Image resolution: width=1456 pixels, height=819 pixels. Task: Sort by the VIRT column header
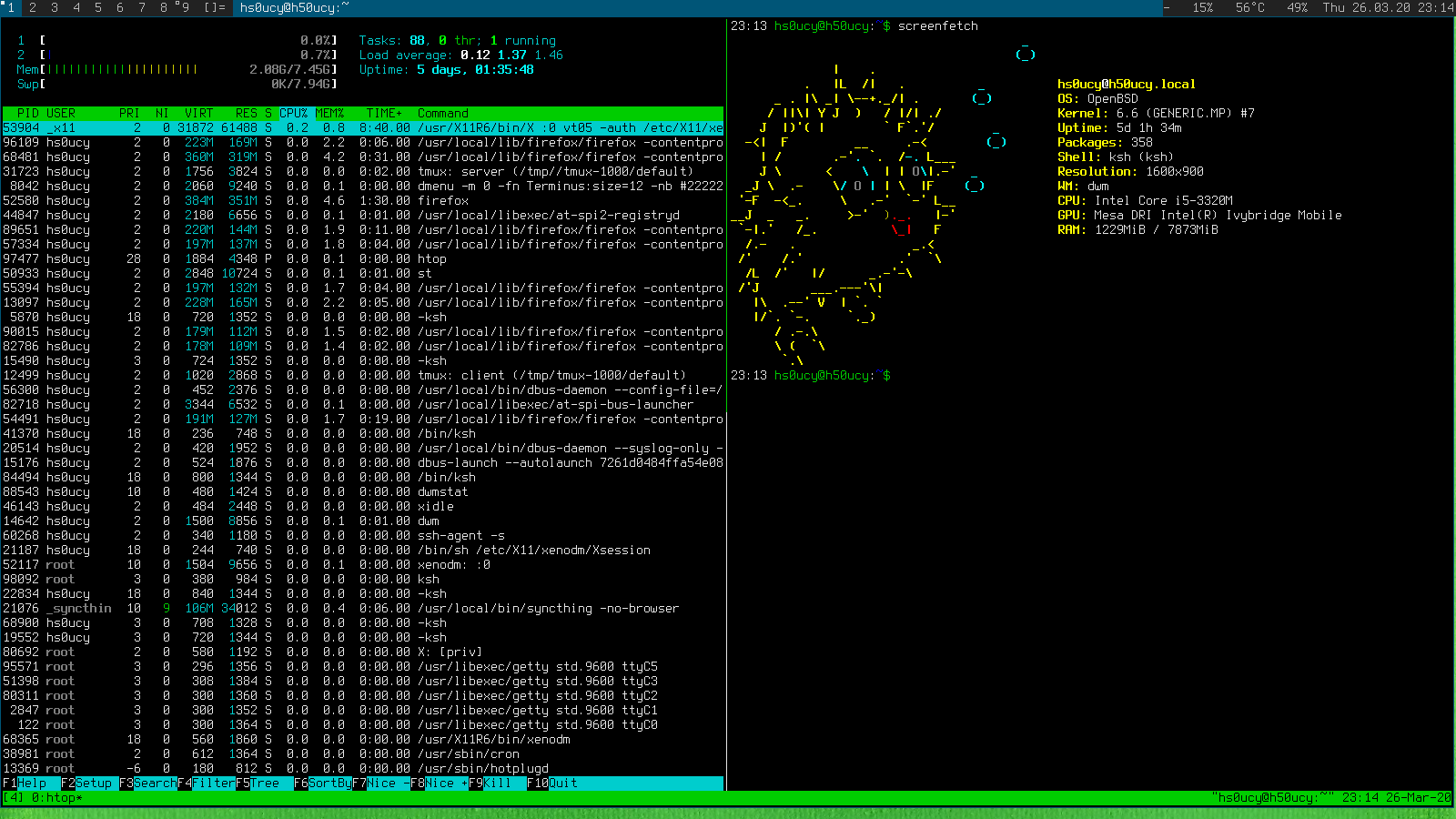pyautogui.click(x=199, y=113)
